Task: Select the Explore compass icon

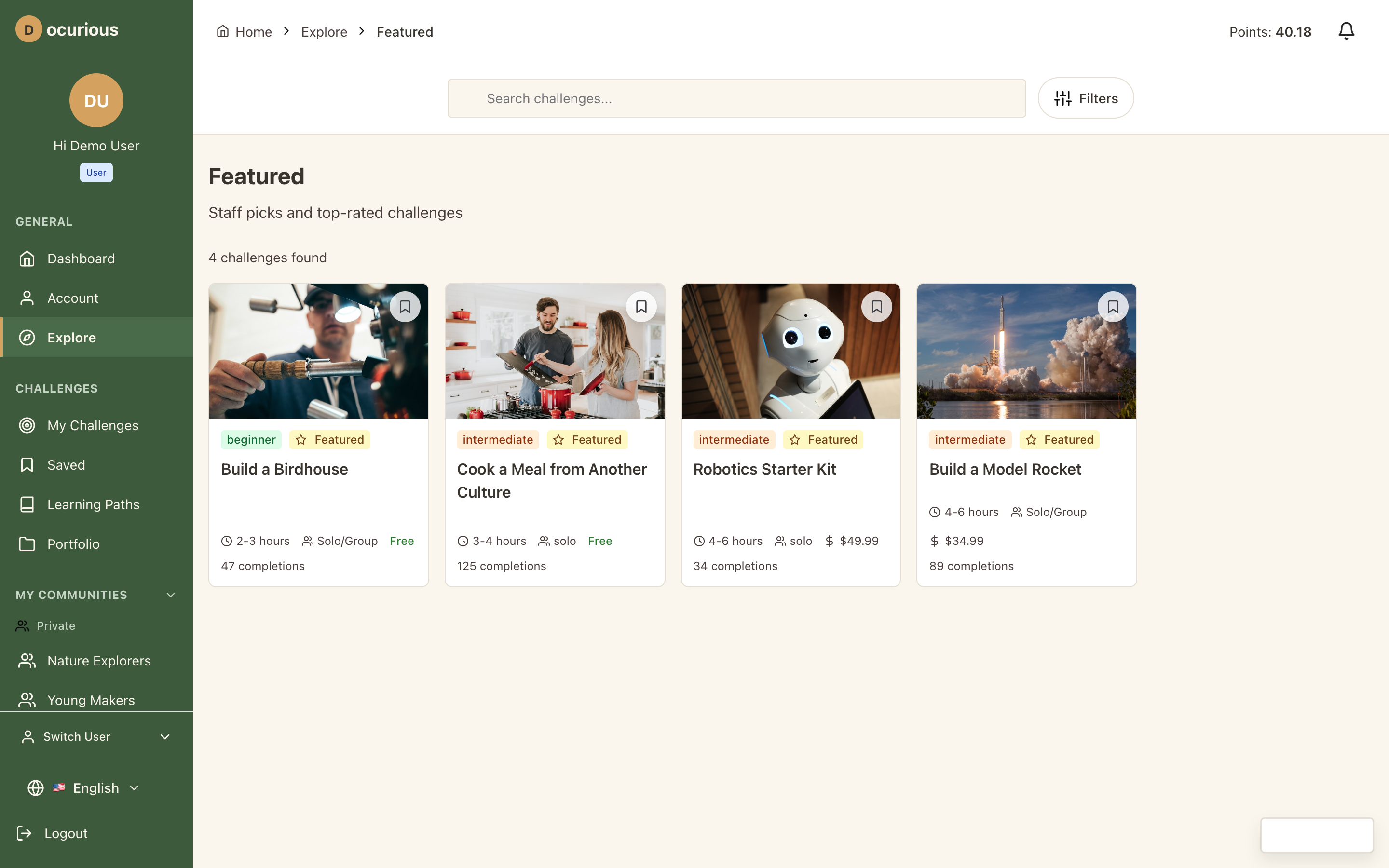Action: tap(27, 338)
